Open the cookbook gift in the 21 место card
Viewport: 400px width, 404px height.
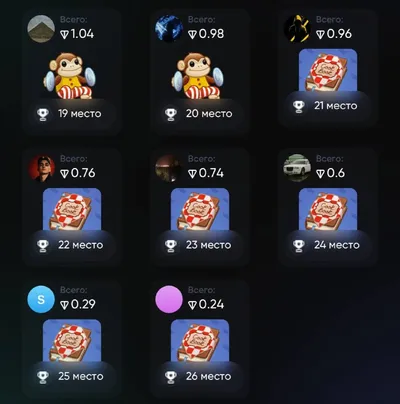tap(328, 70)
